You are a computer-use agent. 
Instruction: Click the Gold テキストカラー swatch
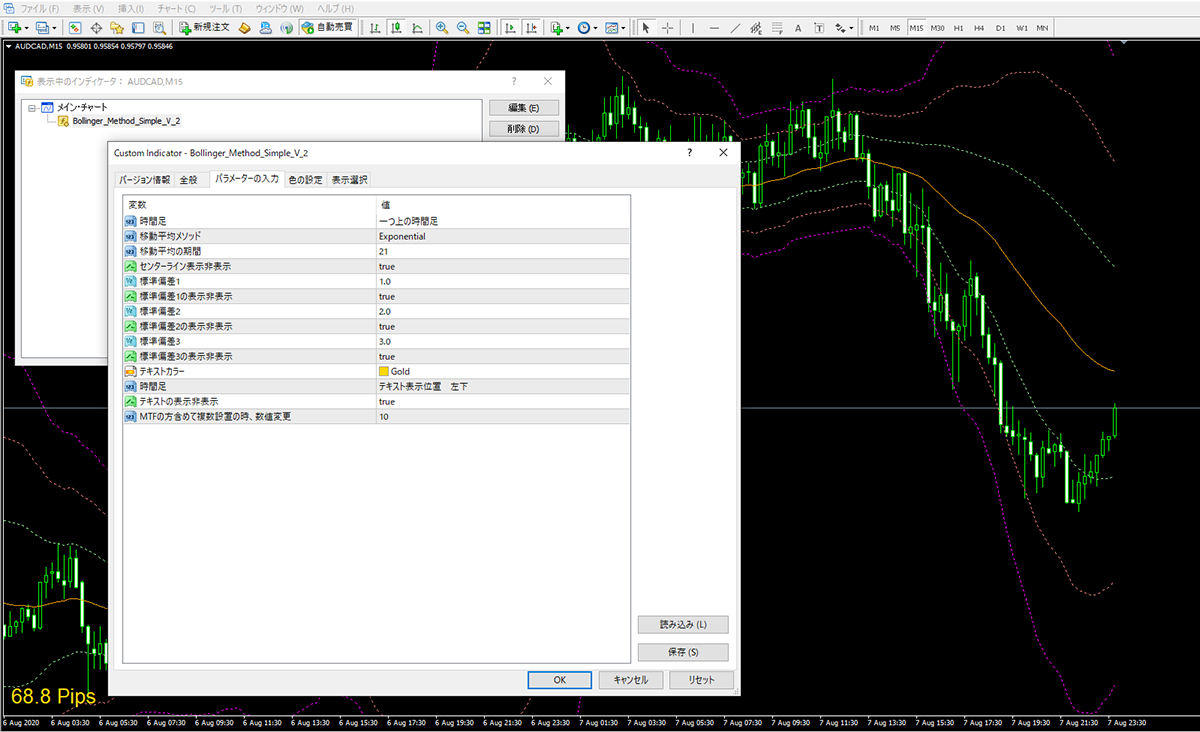point(384,371)
